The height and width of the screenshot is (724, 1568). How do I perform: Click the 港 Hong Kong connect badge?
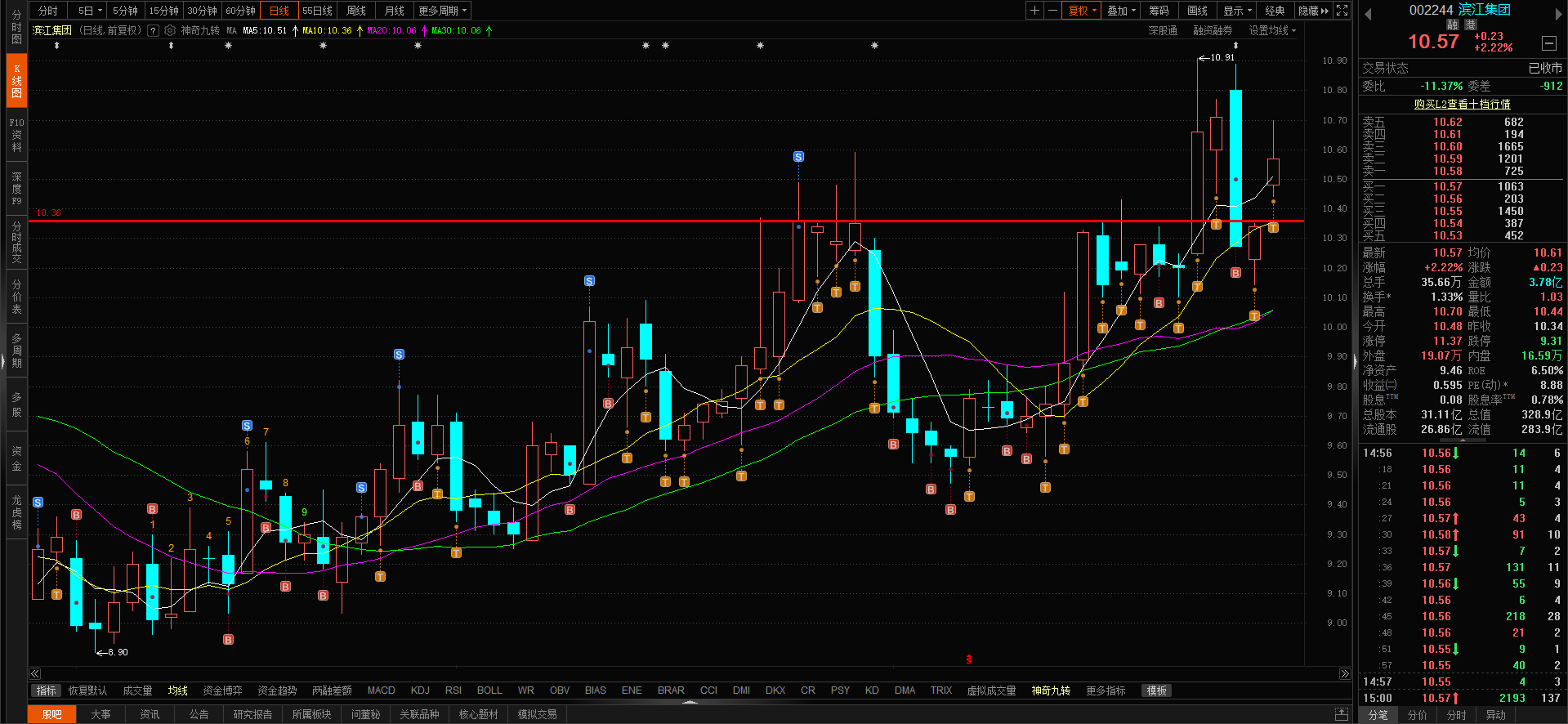pyautogui.click(x=1470, y=25)
